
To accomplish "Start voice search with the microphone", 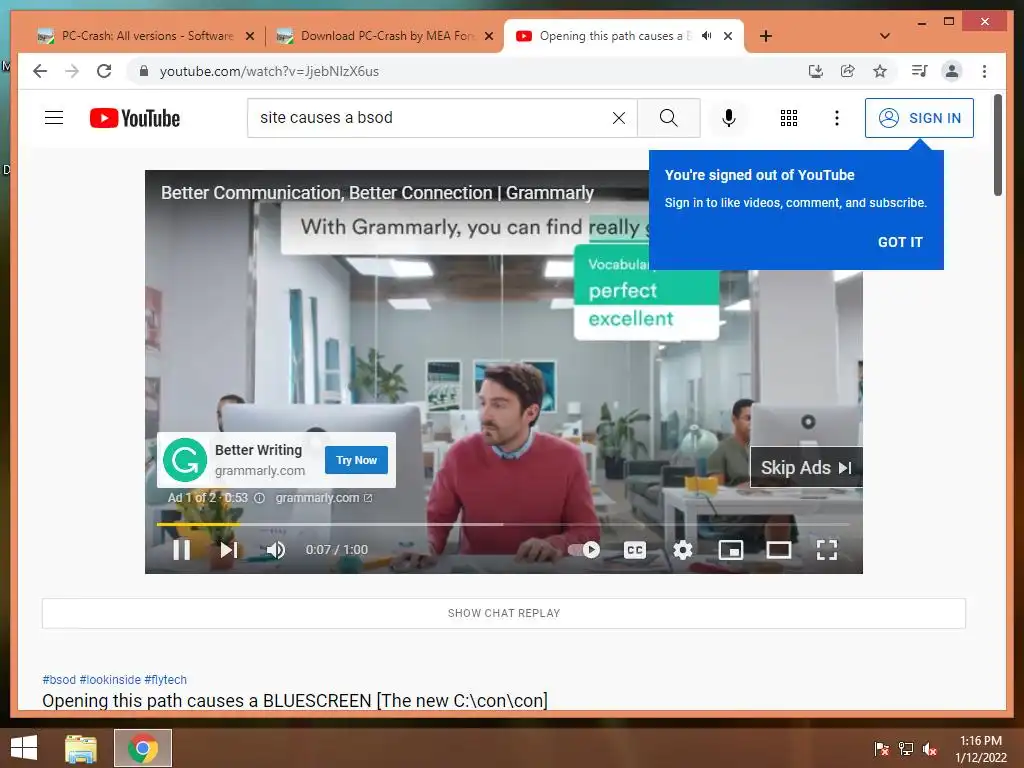I will [729, 118].
